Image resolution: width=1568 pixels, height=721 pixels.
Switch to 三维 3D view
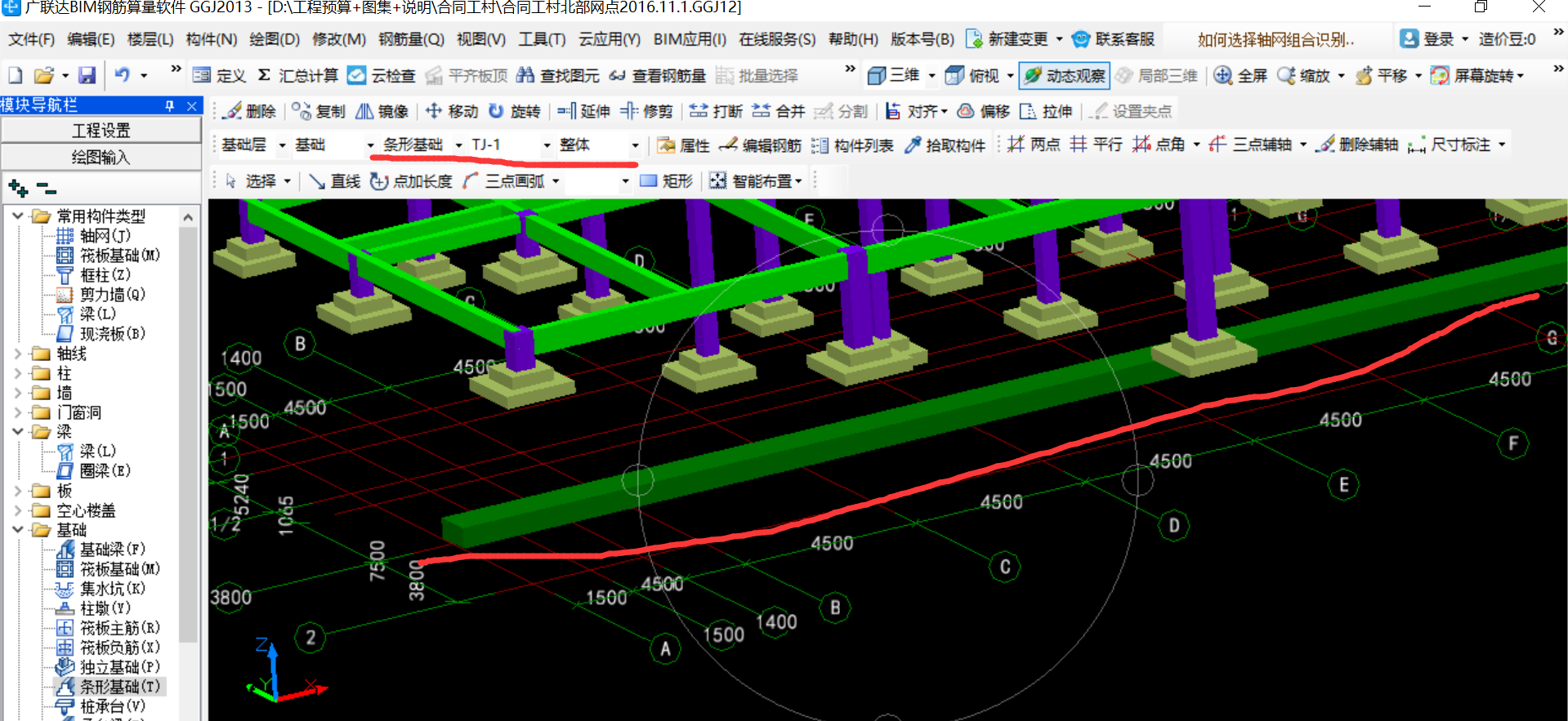click(x=894, y=76)
